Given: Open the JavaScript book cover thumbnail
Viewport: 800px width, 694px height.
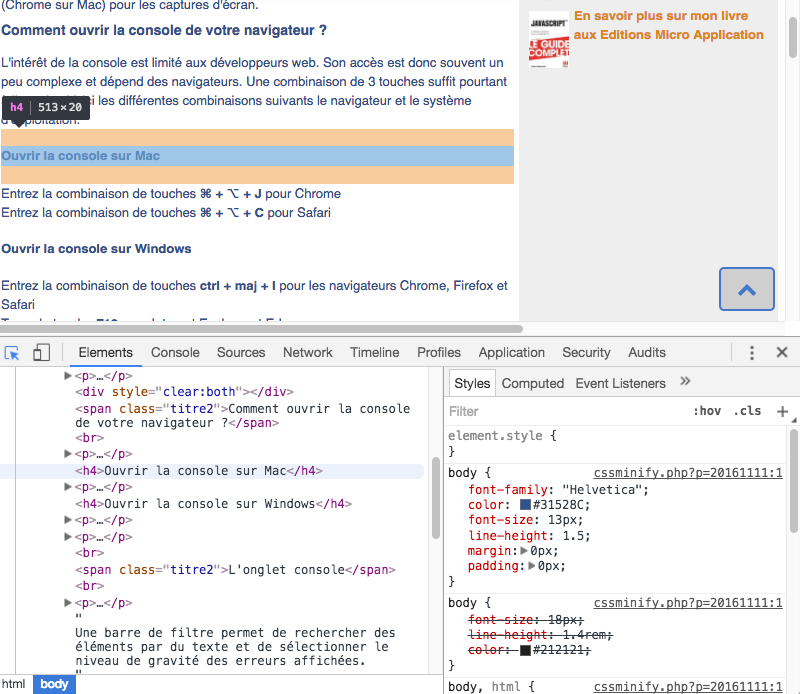Looking at the screenshot, I should (x=548, y=40).
